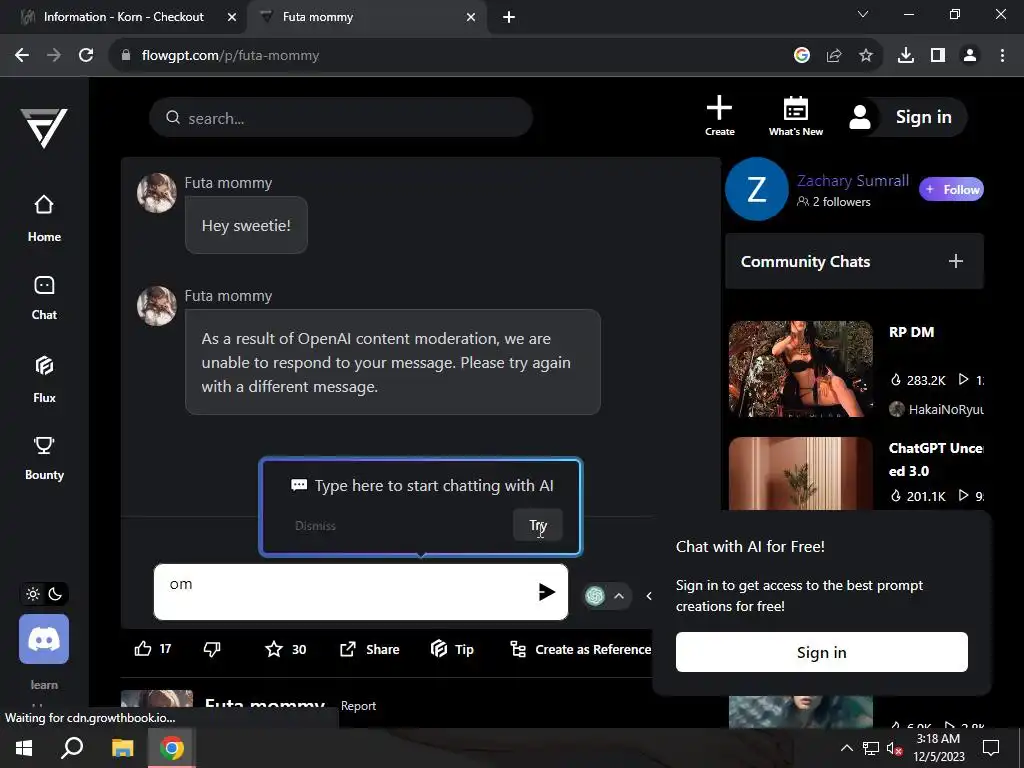Like the prompt with thumbs up
Screen dimensions: 1024x768
[x=143, y=648]
